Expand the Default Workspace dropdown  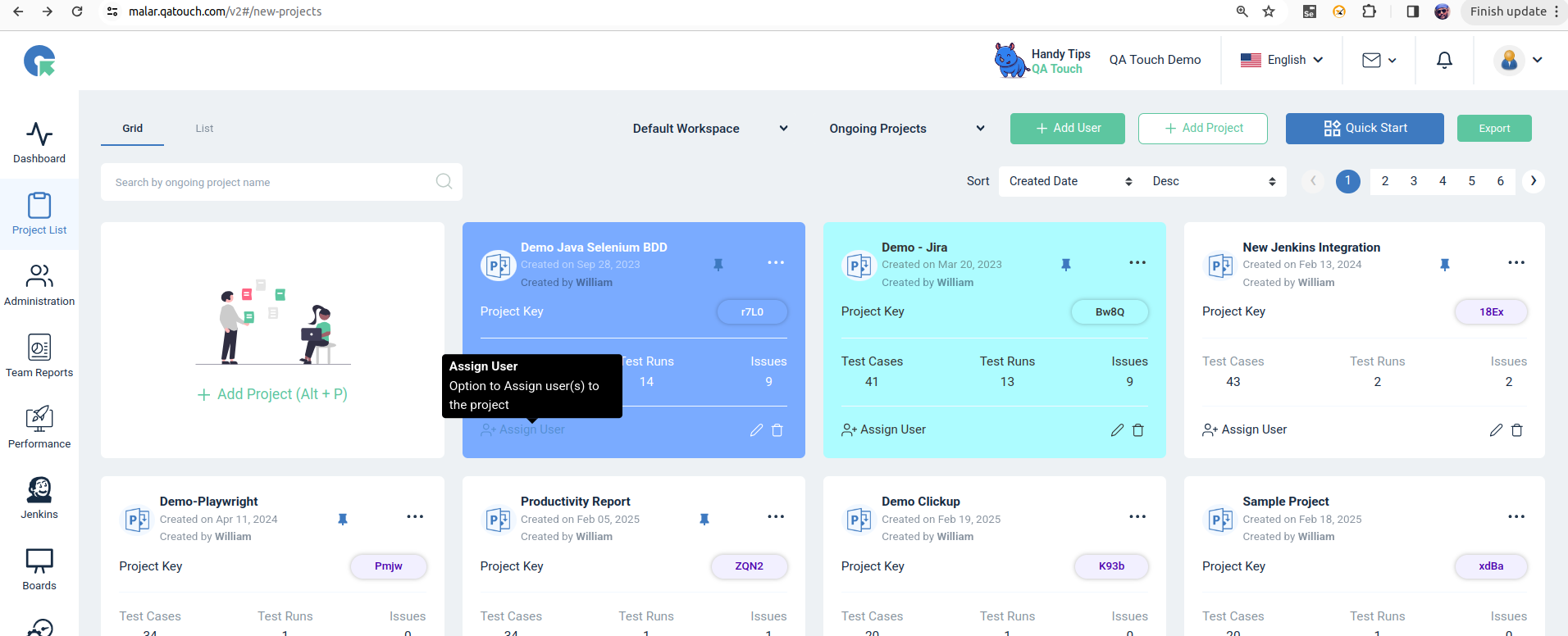tap(710, 129)
